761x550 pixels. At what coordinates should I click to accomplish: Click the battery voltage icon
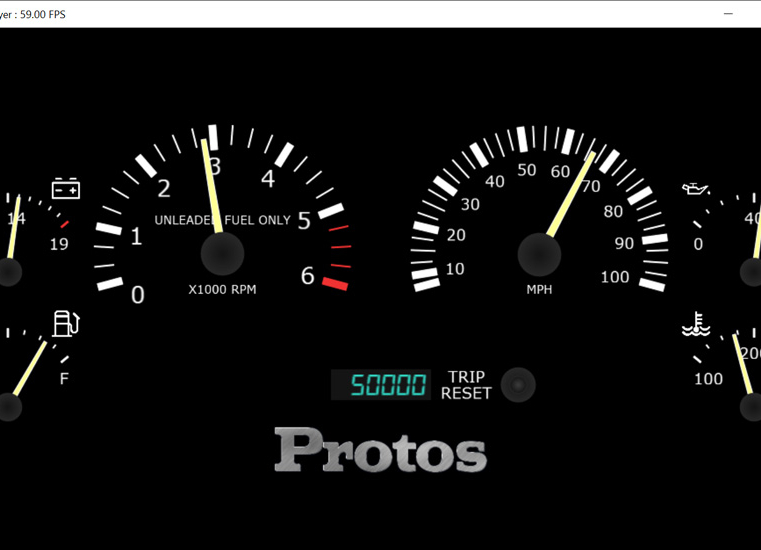point(66,188)
